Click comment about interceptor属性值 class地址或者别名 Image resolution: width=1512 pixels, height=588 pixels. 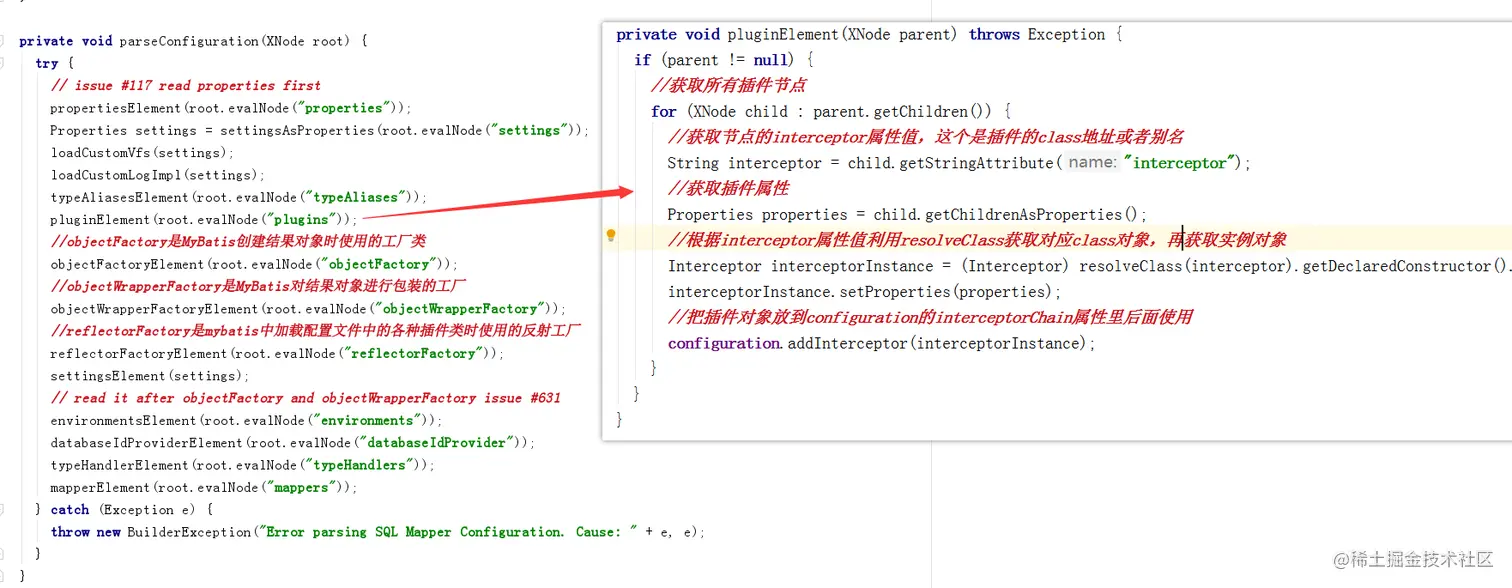926,137
